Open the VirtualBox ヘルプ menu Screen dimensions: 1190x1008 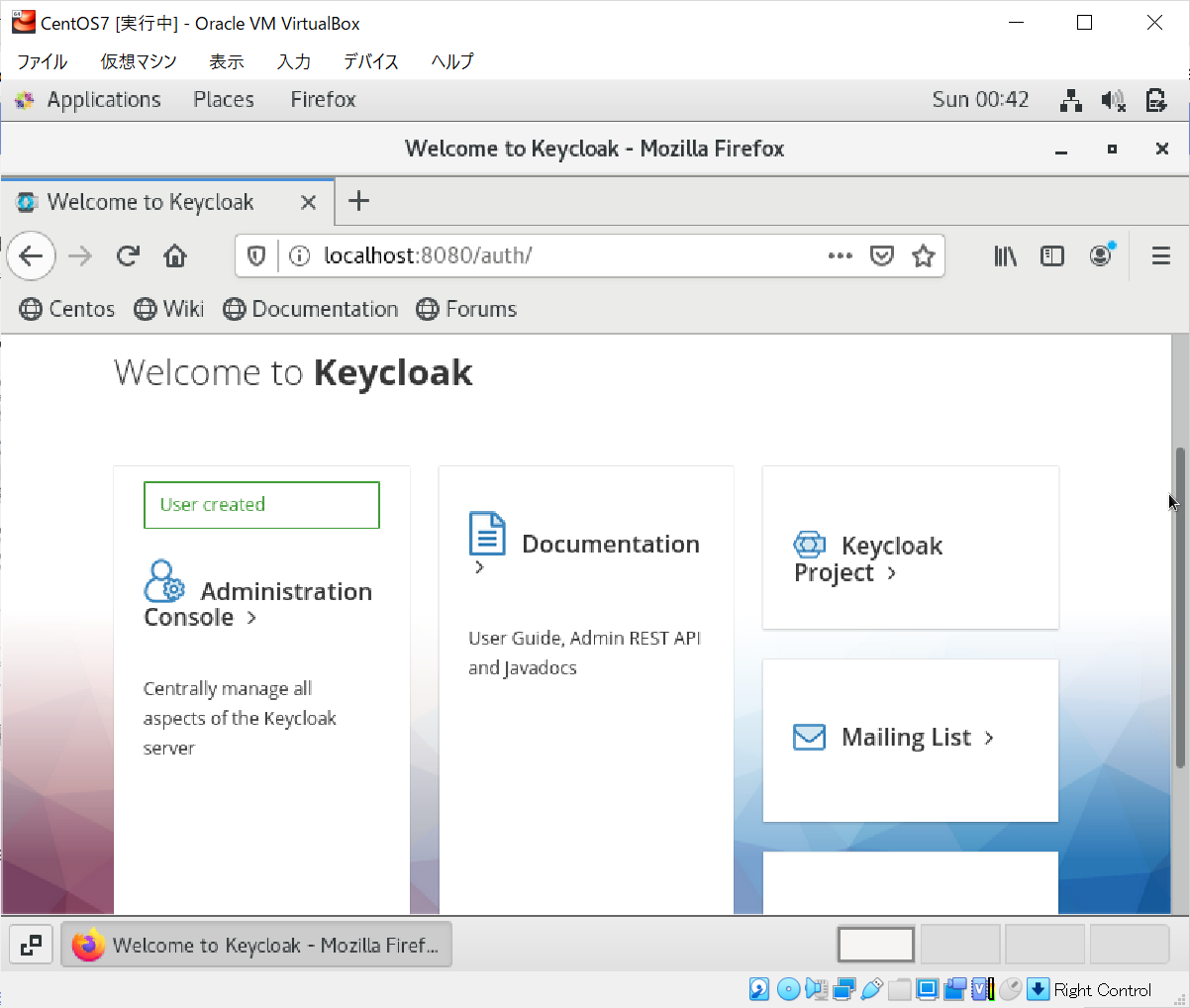pyautogui.click(x=452, y=61)
